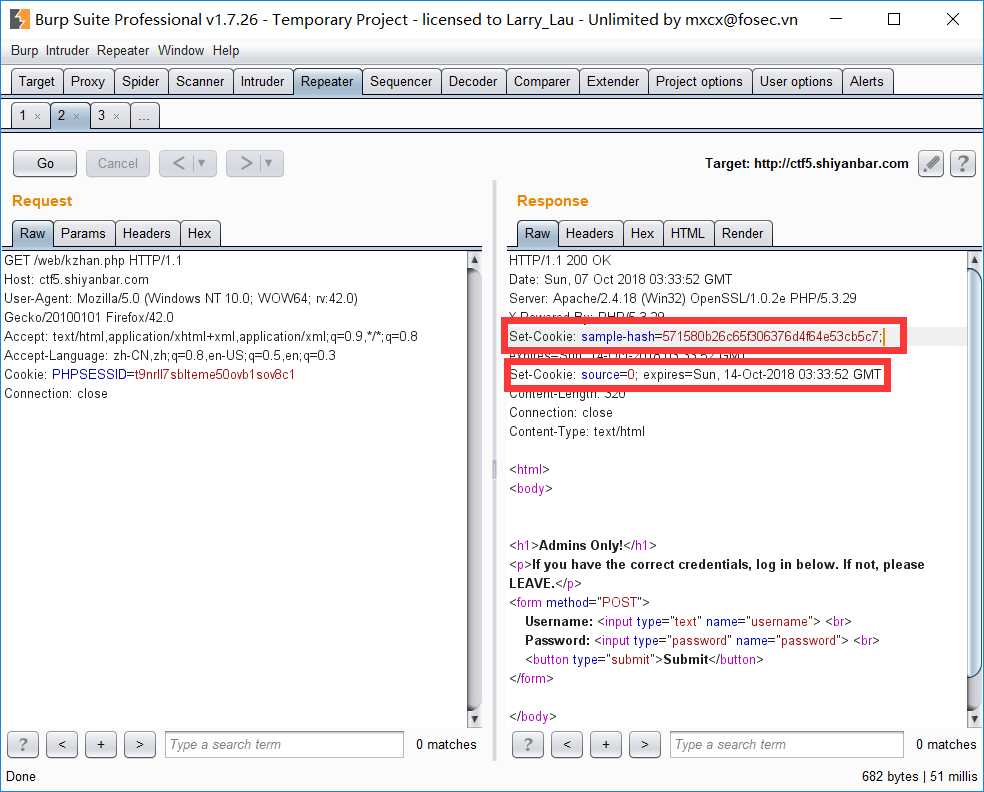The width and height of the screenshot is (984, 792).
Task: Show response Hex view
Action: pyautogui.click(x=643, y=233)
